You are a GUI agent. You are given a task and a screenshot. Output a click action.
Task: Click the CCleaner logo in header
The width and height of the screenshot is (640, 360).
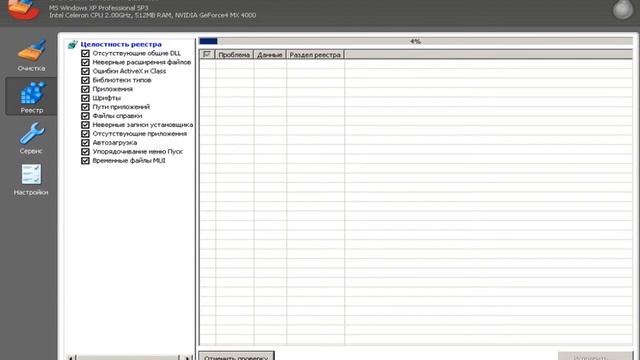point(24,10)
